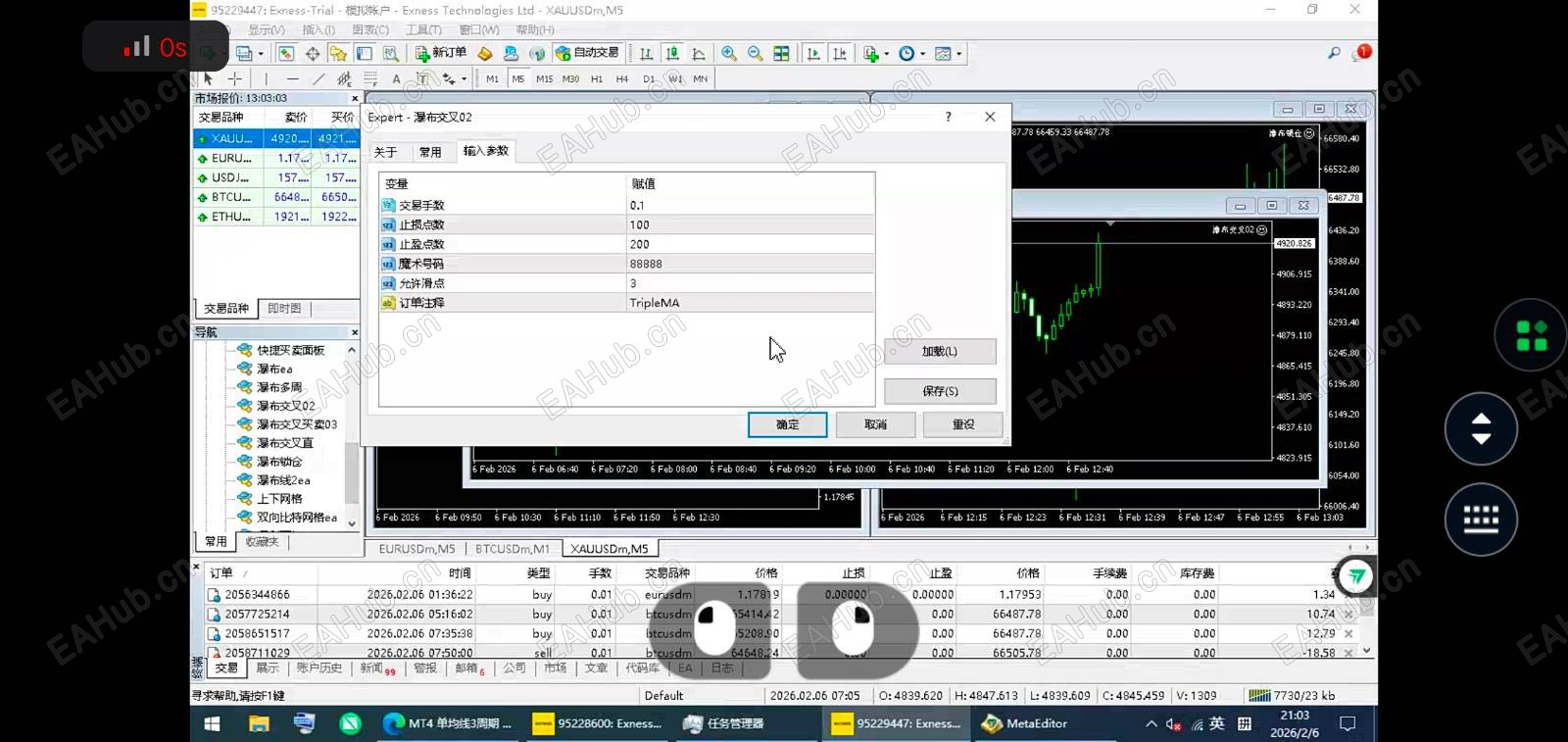Zoom in on the chart
The image size is (1568, 742).
pos(729,54)
